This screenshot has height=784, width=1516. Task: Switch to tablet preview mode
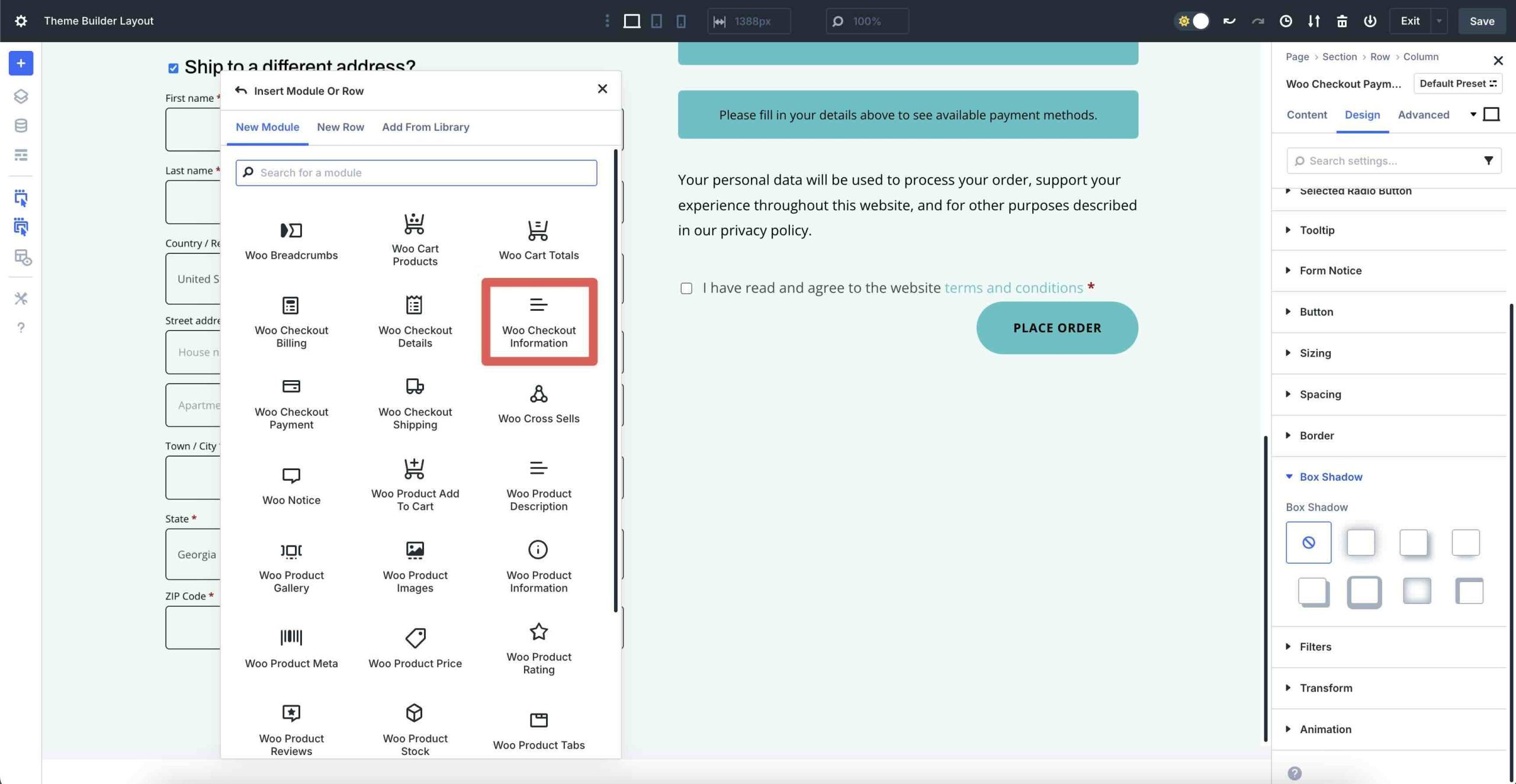pyautogui.click(x=656, y=21)
